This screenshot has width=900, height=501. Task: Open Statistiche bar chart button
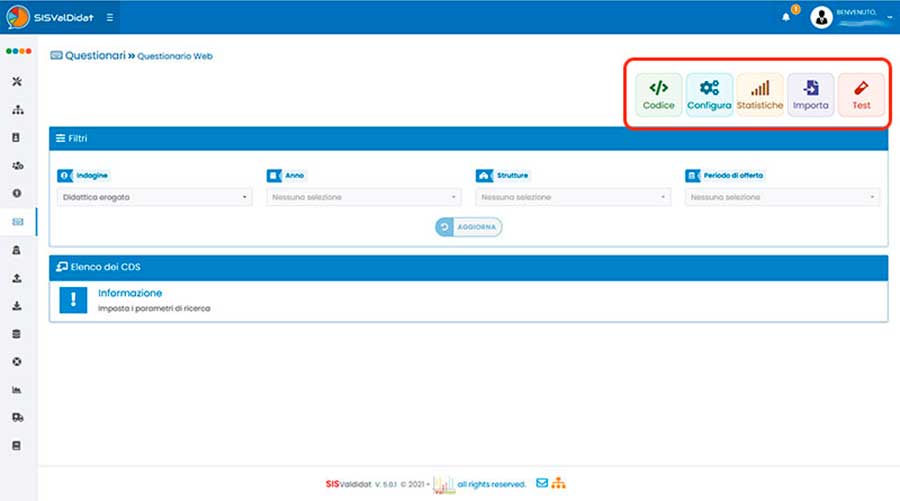[760, 95]
